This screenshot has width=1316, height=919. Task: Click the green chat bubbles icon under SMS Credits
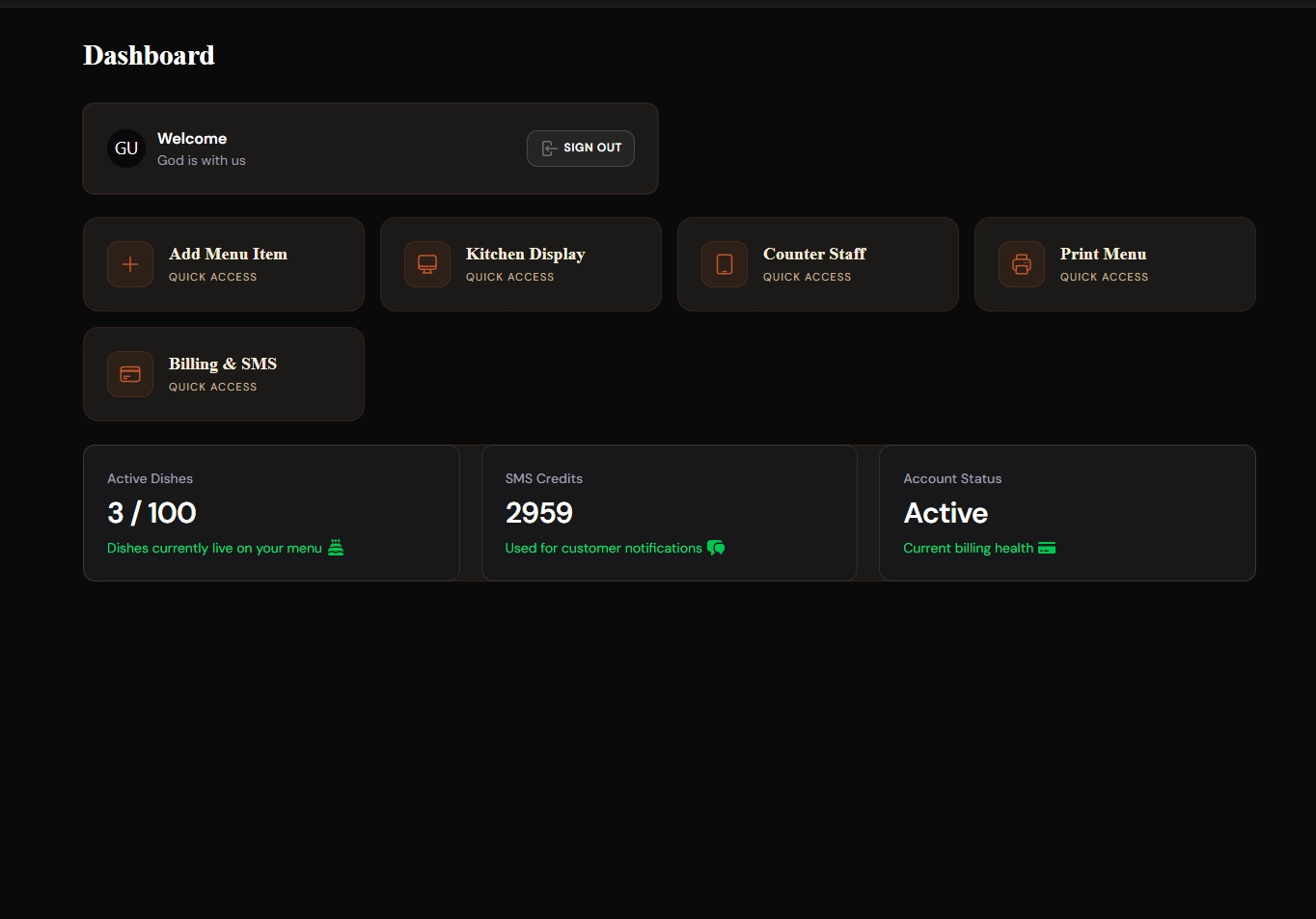tap(716, 548)
